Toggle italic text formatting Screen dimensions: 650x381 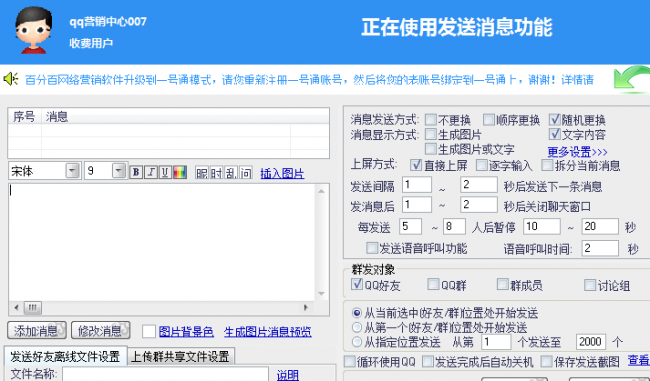pyautogui.click(x=150, y=172)
